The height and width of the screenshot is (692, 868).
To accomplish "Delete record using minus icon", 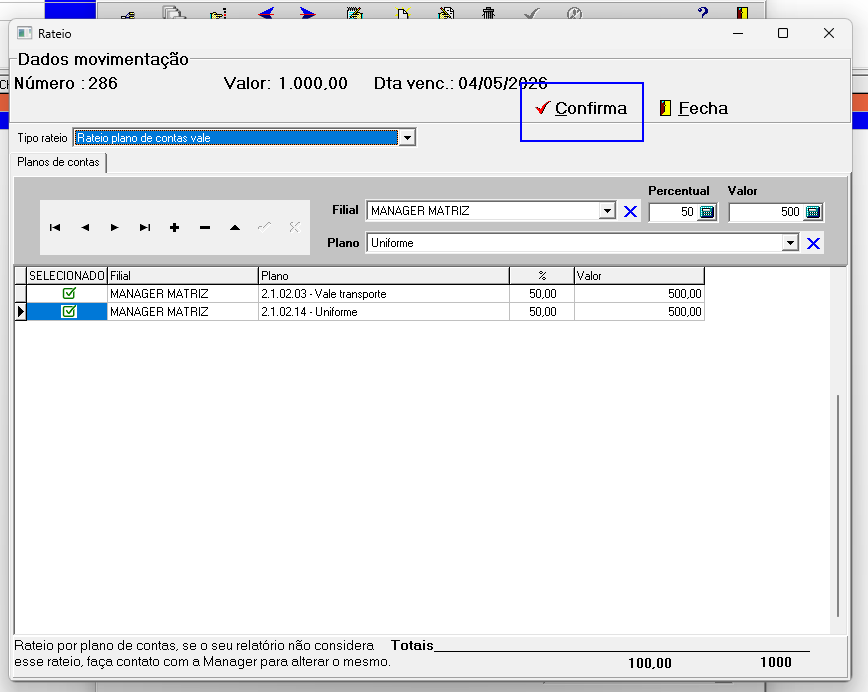I will coord(205,228).
